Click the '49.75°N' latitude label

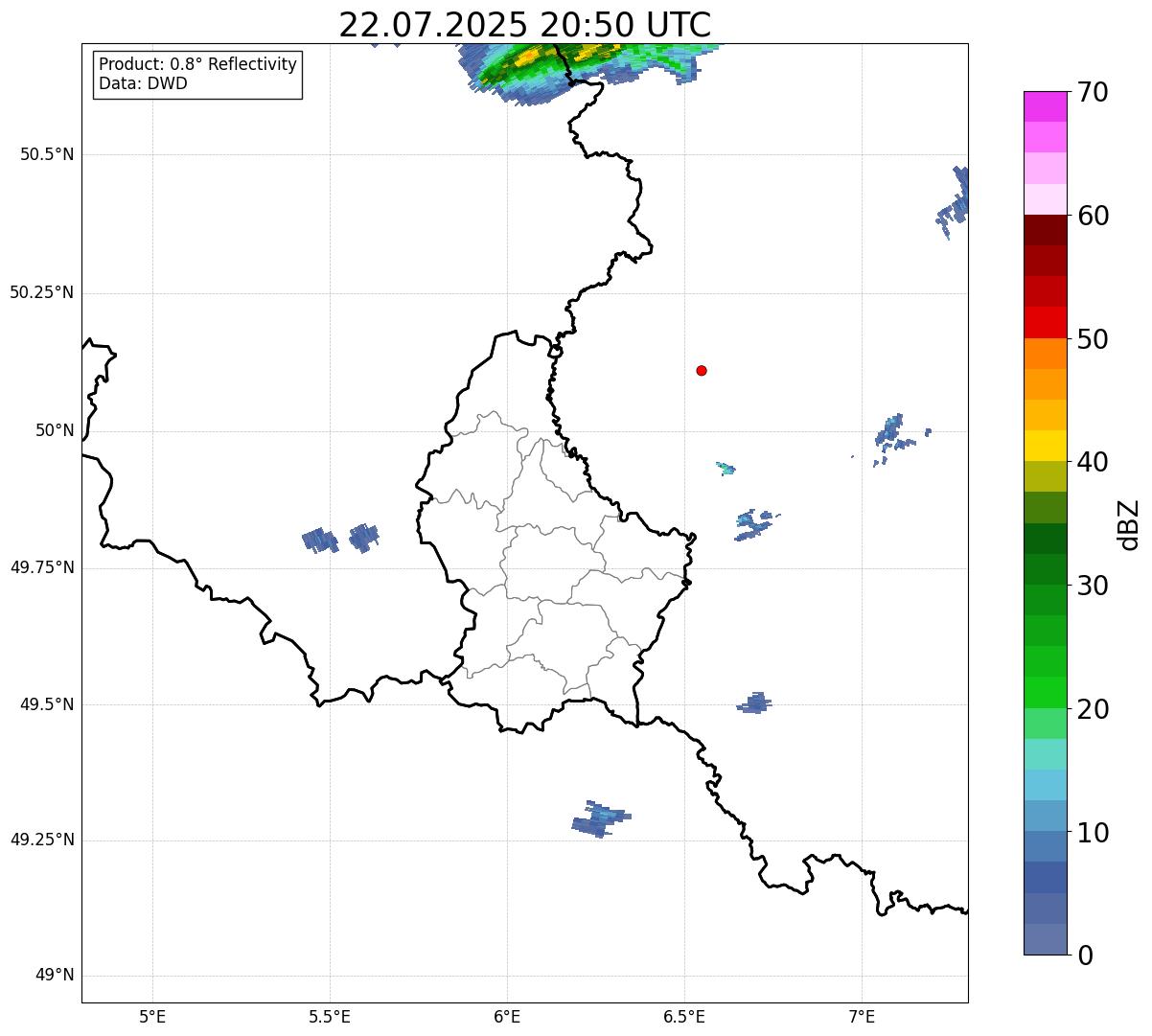[42, 567]
